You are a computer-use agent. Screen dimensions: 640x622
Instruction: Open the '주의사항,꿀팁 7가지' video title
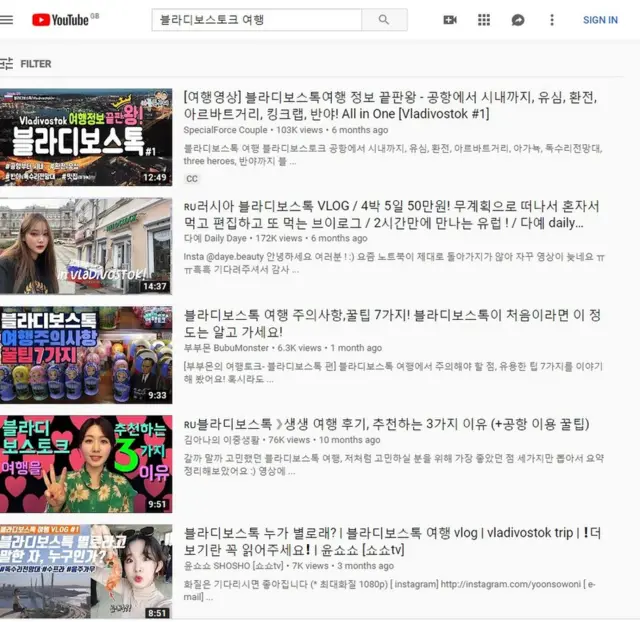(392, 323)
